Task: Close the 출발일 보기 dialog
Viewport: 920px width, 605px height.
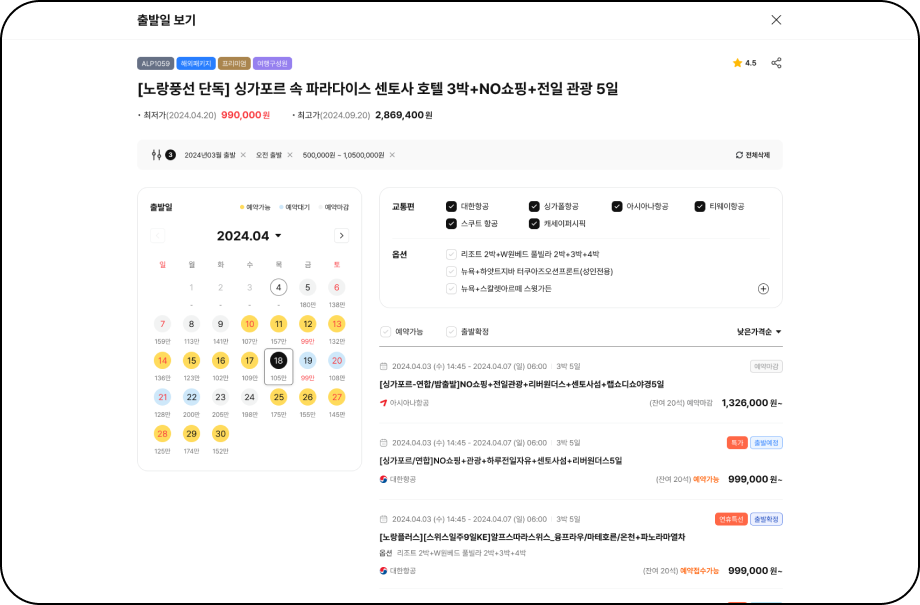Action: pyautogui.click(x=776, y=20)
